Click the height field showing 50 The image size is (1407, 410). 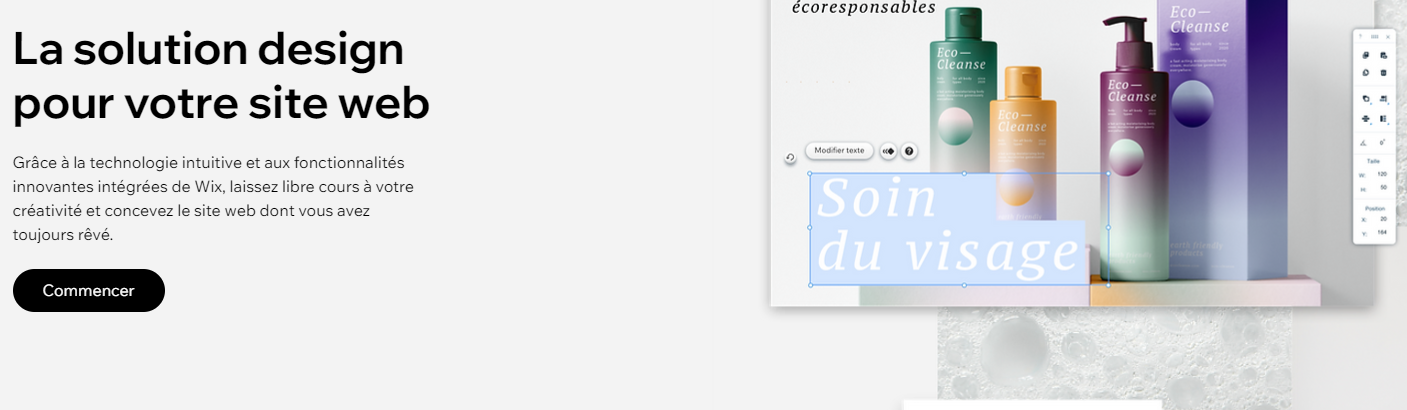[x=1383, y=187]
